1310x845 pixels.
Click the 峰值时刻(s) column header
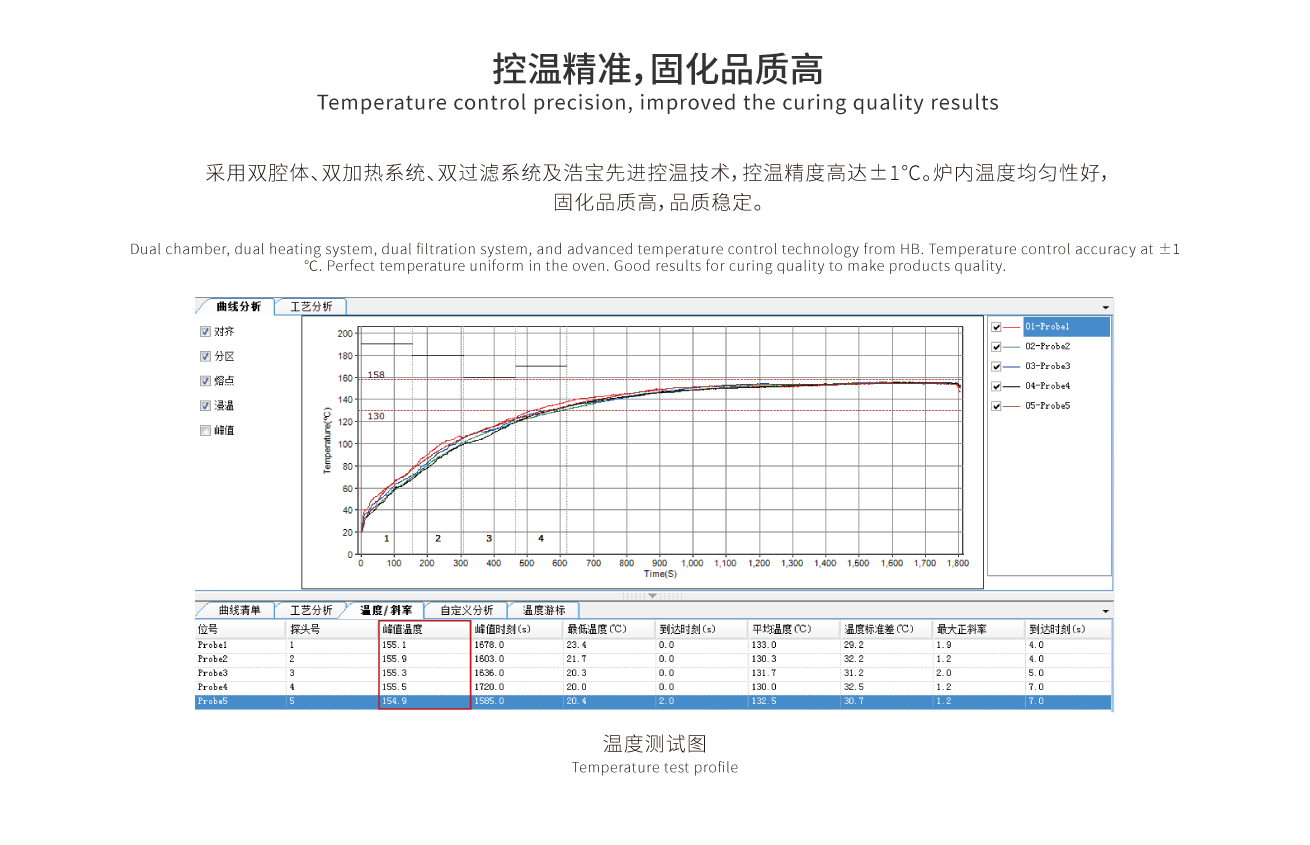click(517, 630)
